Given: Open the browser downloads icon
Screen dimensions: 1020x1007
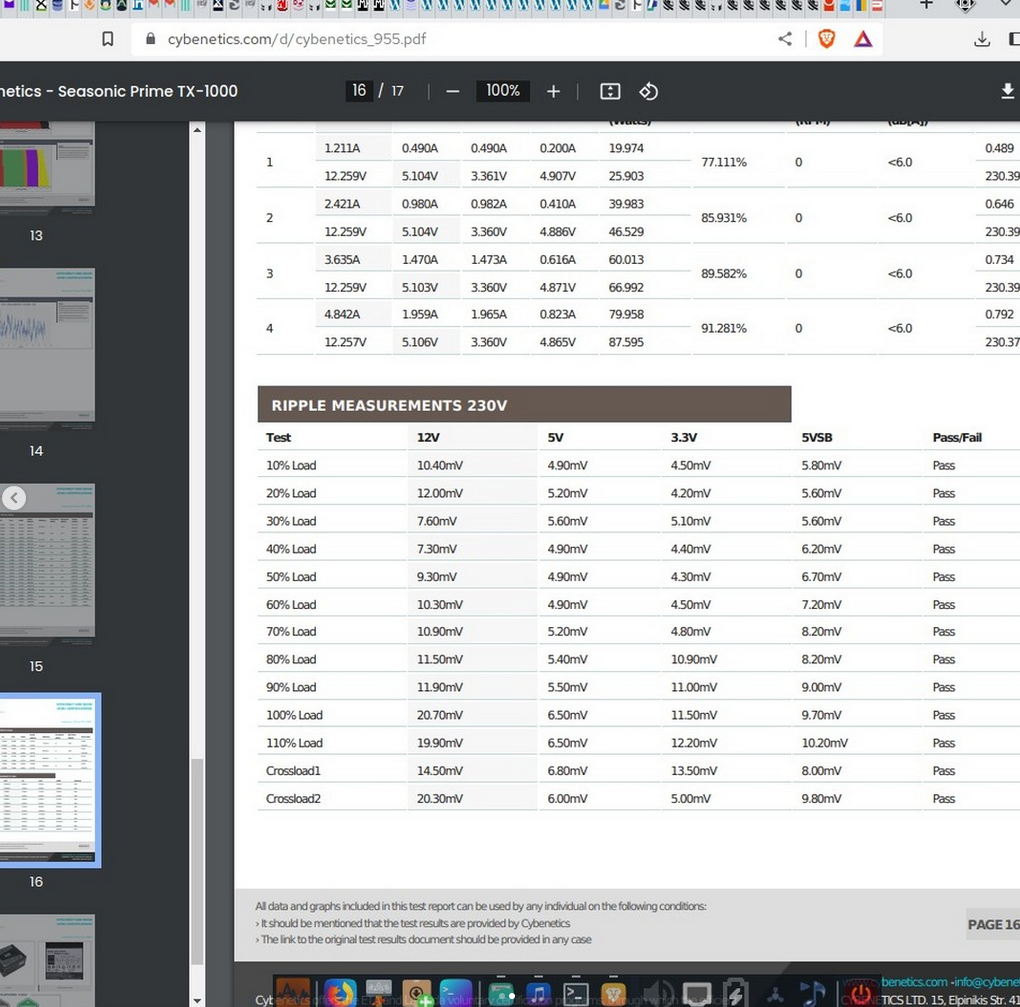Looking at the screenshot, I should [x=982, y=40].
